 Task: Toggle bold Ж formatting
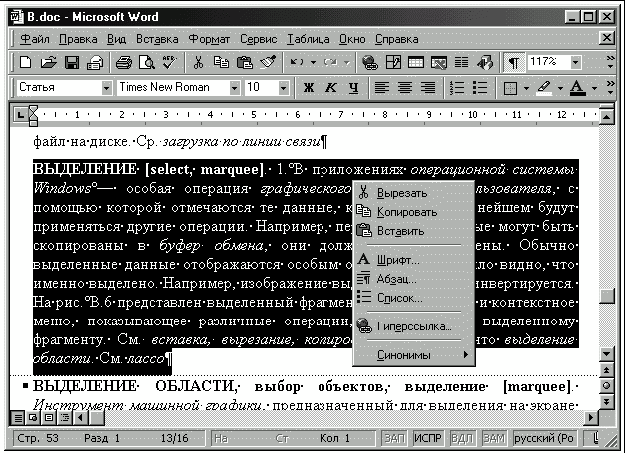(x=308, y=87)
